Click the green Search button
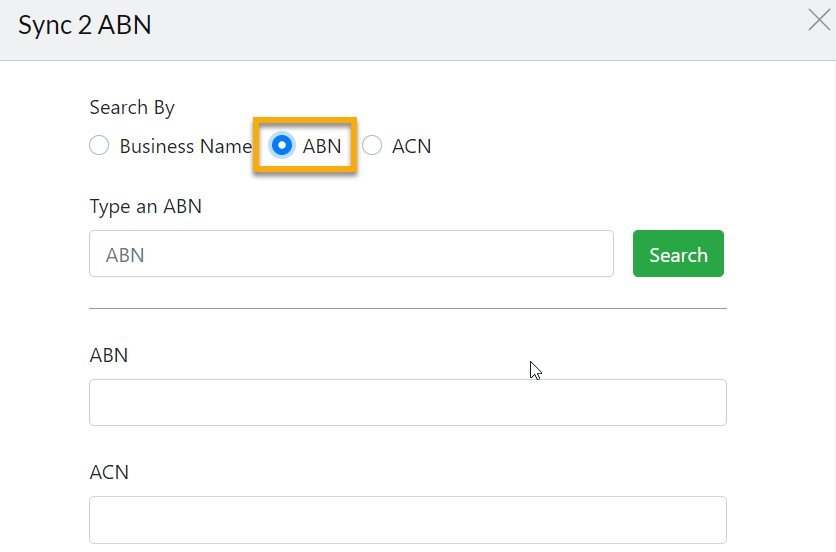 click(x=678, y=254)
